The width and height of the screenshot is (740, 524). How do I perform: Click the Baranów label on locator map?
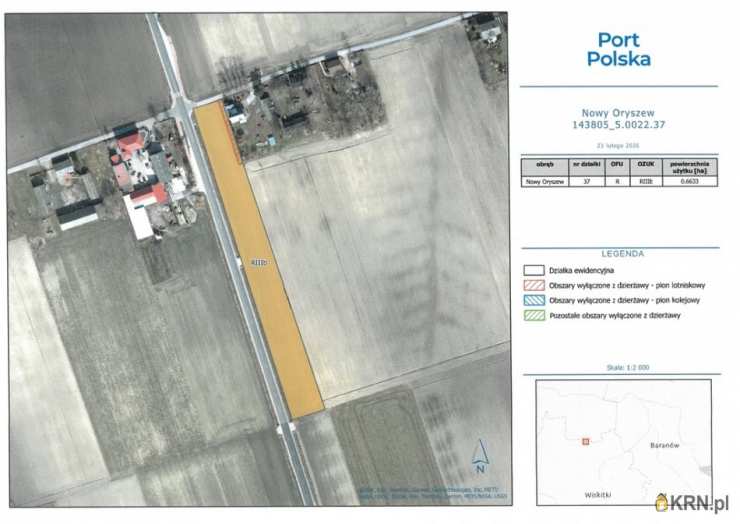[x=664, y=442]
